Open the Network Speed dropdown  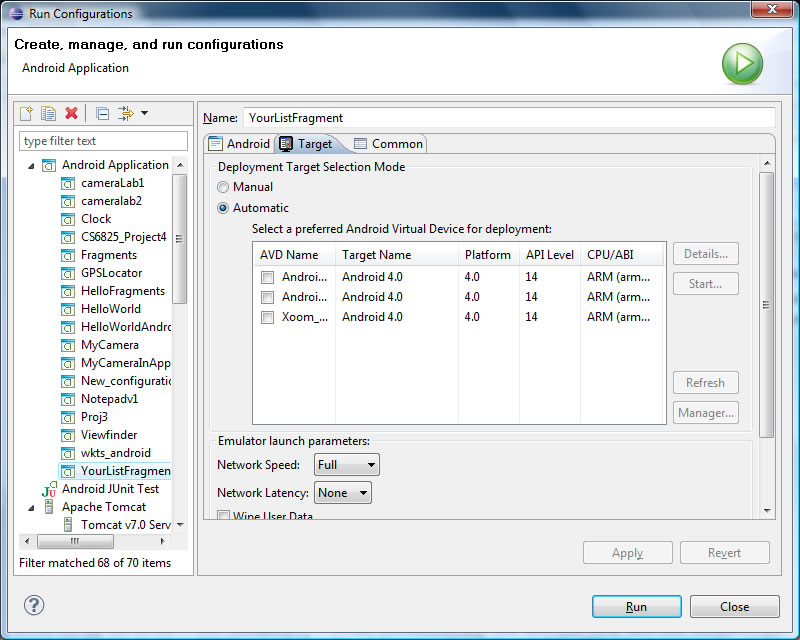(346, 465)
